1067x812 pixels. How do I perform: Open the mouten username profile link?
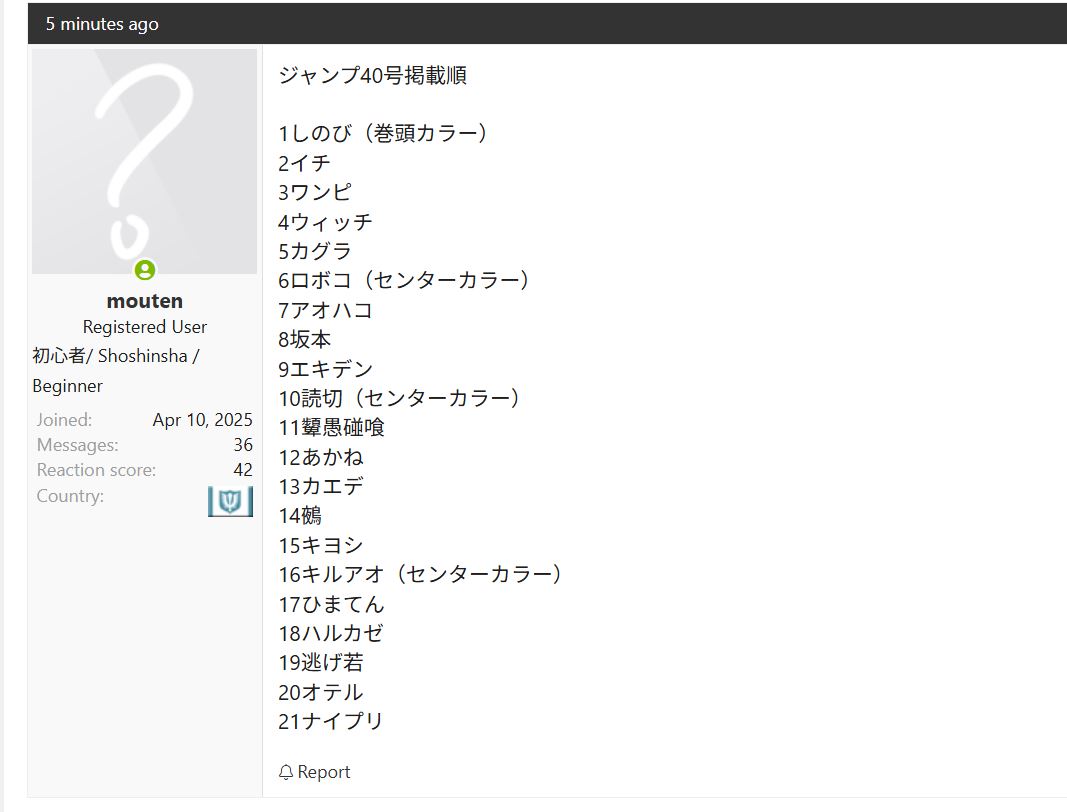[145, 301]
